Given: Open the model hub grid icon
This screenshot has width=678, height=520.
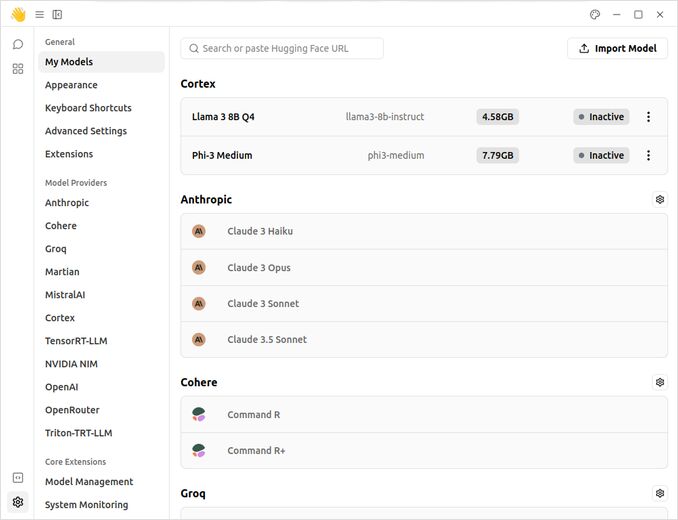Looking at the screenshot, I should click(18, 69).
